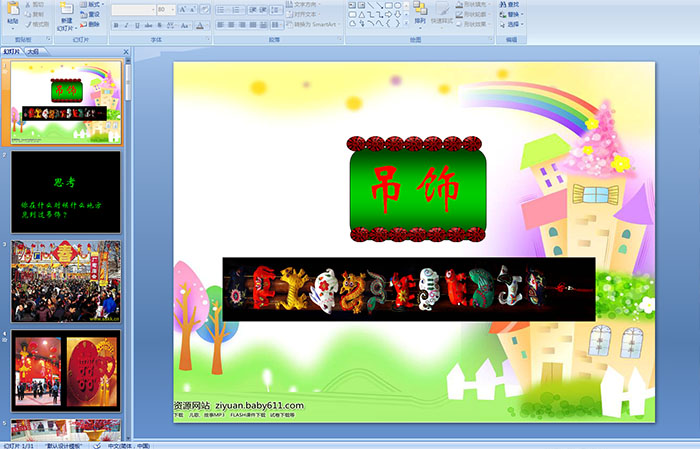Toggle Align Text Right

pyautogui.click(x=242, y=25)
